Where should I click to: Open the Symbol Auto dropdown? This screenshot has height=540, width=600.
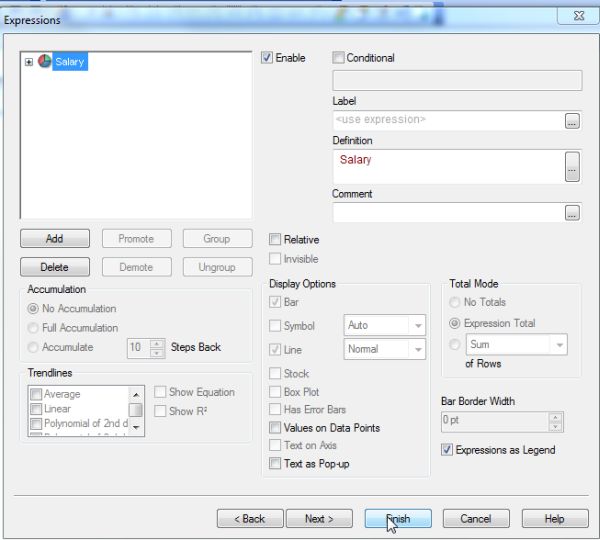pyautogui.click(x=385, y=325)
